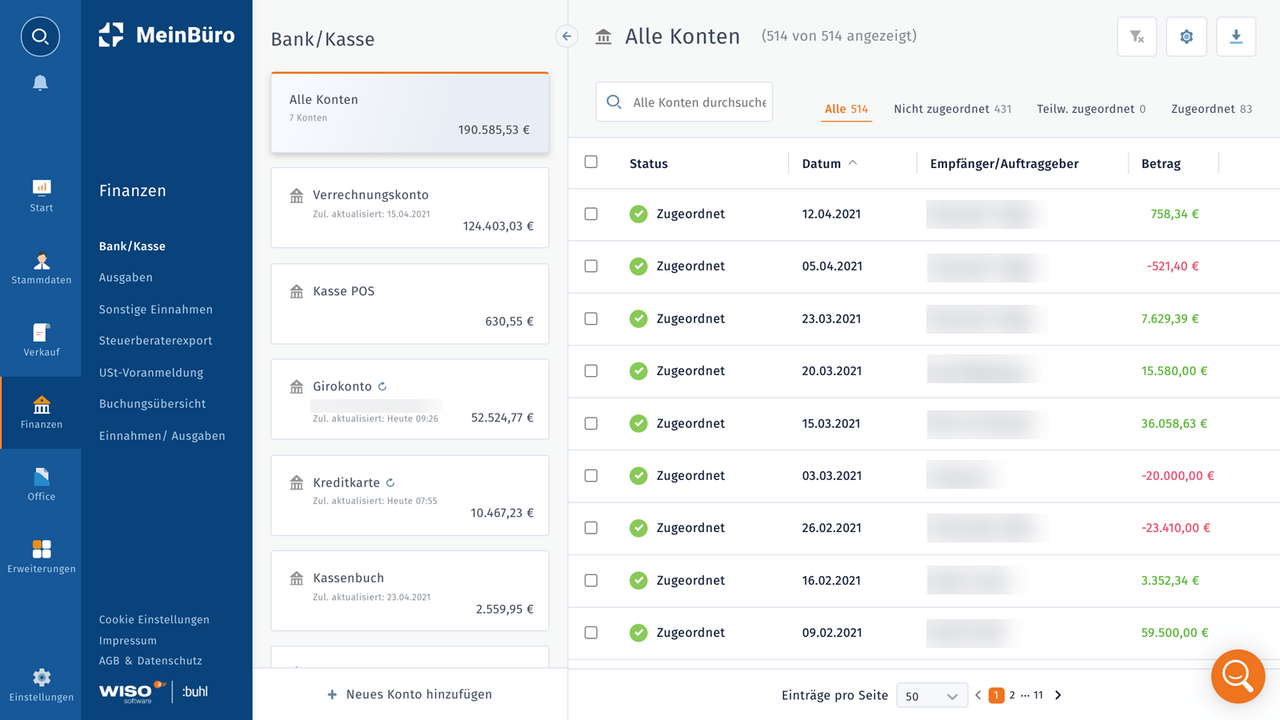The image size is (1280, 720).
Task: Go to page 11
Action: [1038, 695]
